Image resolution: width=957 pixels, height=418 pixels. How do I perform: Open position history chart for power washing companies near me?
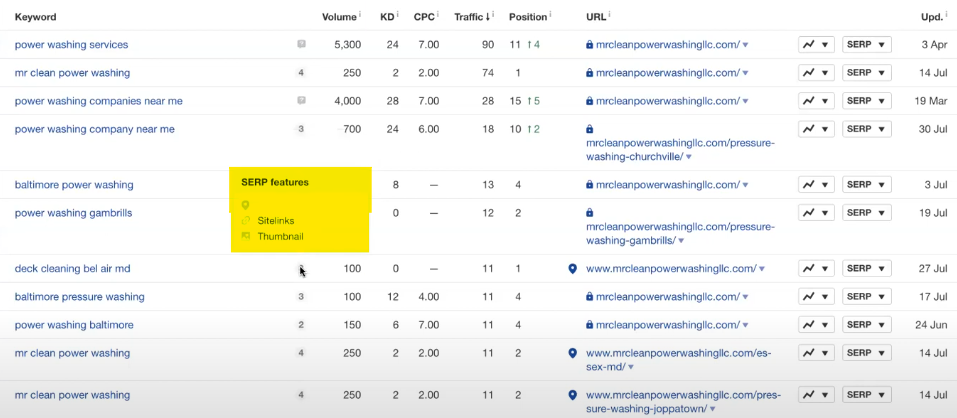[x=816, y=101]
